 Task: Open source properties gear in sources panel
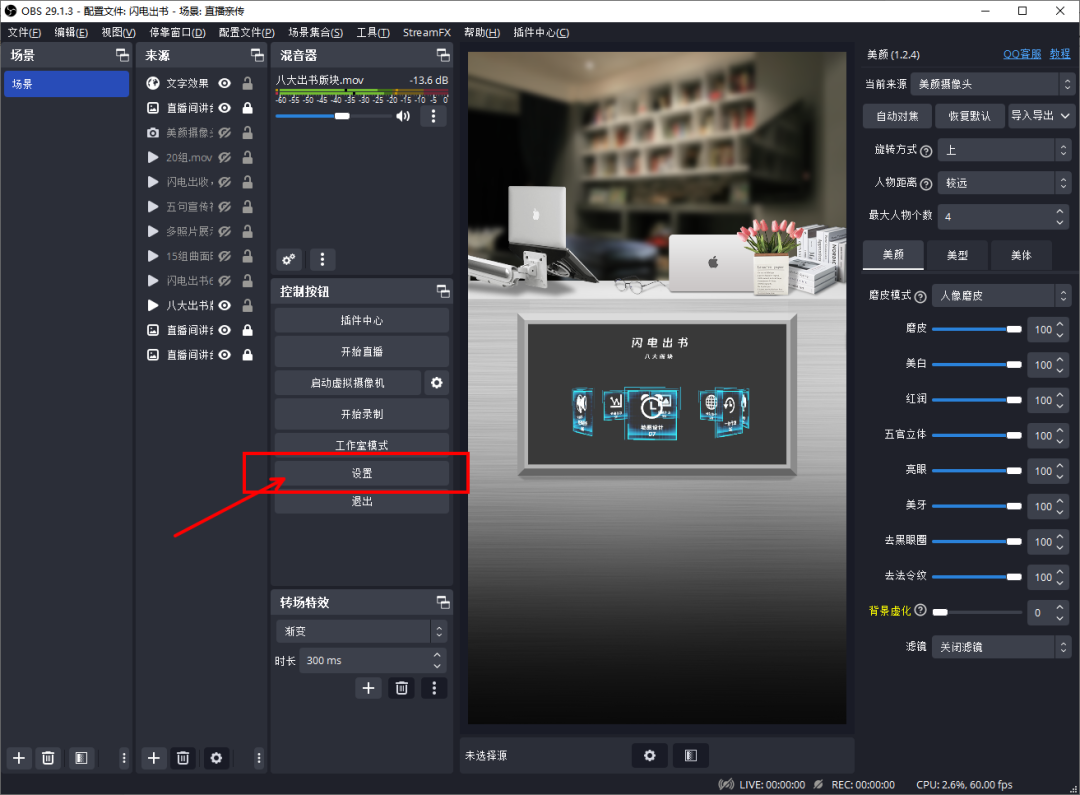215,758
